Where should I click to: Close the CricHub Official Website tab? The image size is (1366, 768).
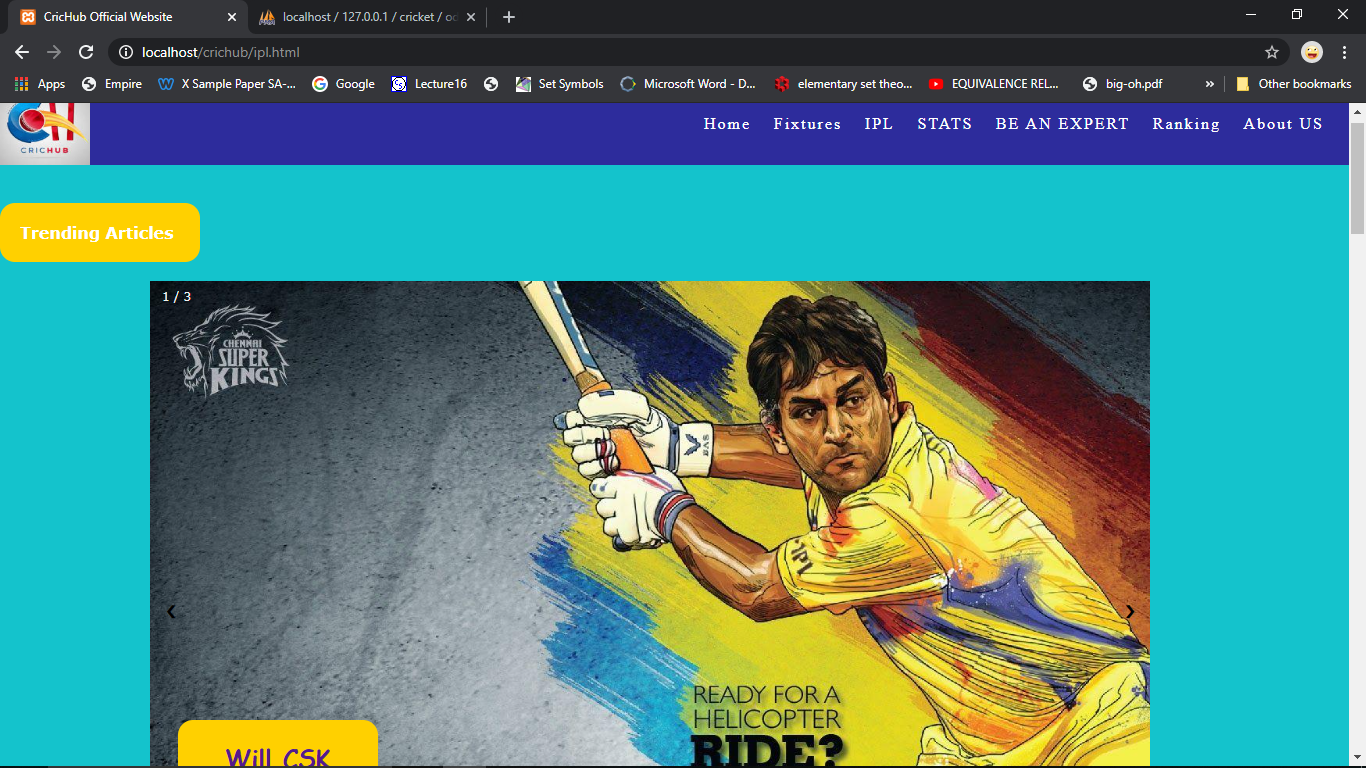coord(232,17)
